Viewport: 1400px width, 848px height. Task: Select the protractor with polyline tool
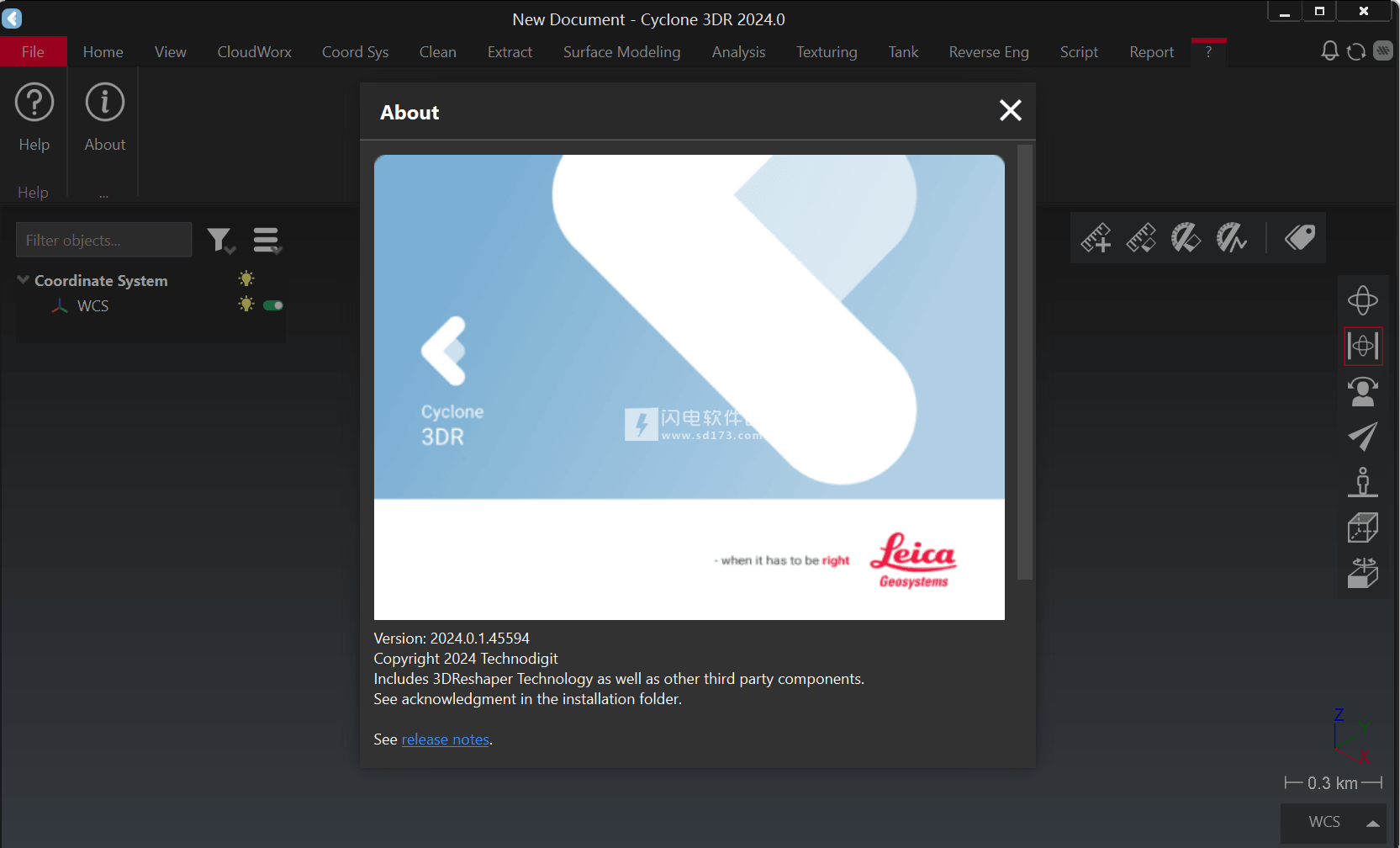1232,238
